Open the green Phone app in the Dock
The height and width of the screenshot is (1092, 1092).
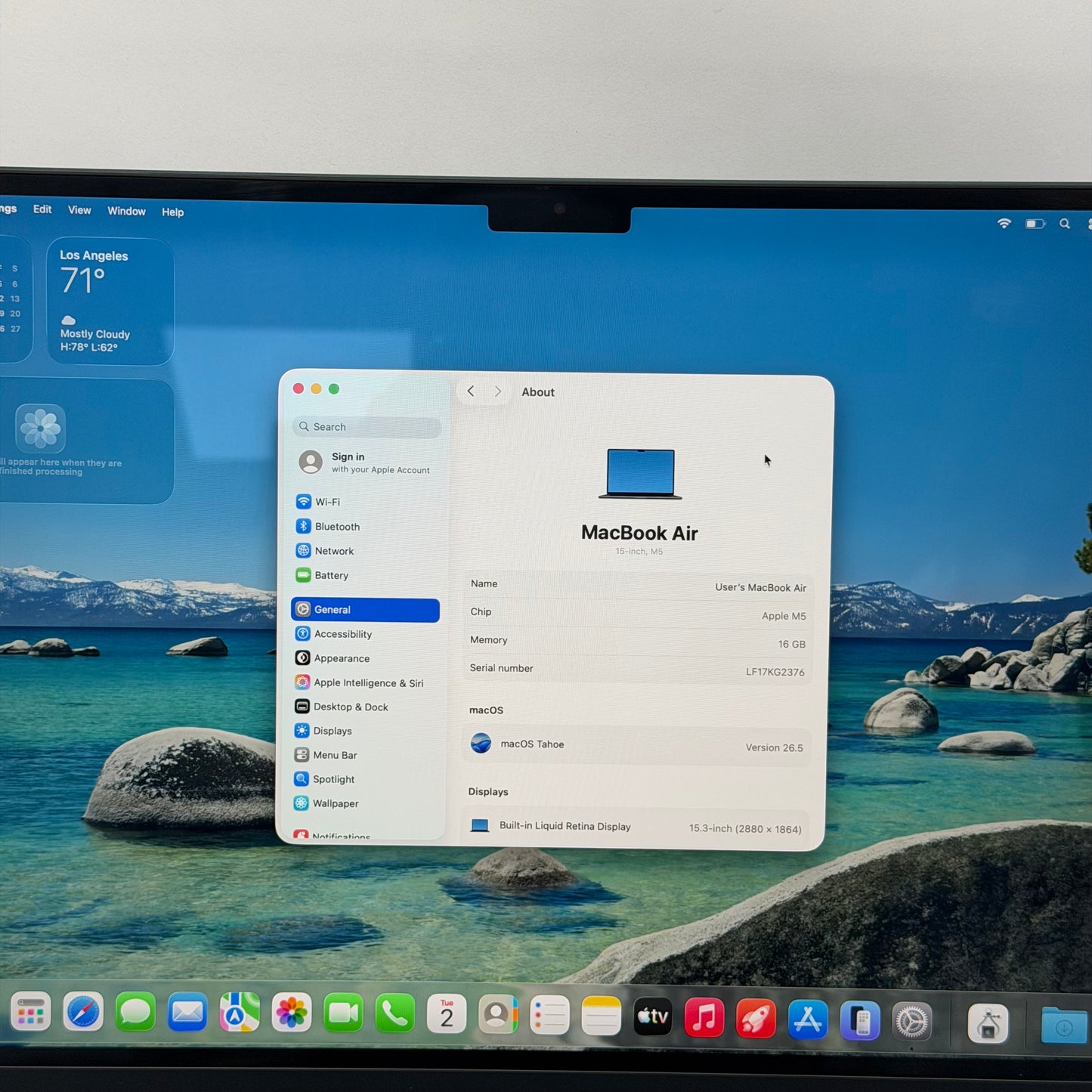pos(394,1013)
